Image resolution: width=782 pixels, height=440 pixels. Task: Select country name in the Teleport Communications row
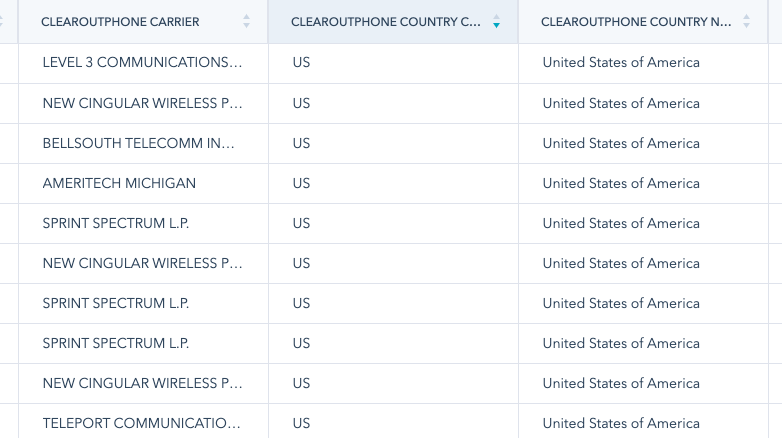[621, 423]
